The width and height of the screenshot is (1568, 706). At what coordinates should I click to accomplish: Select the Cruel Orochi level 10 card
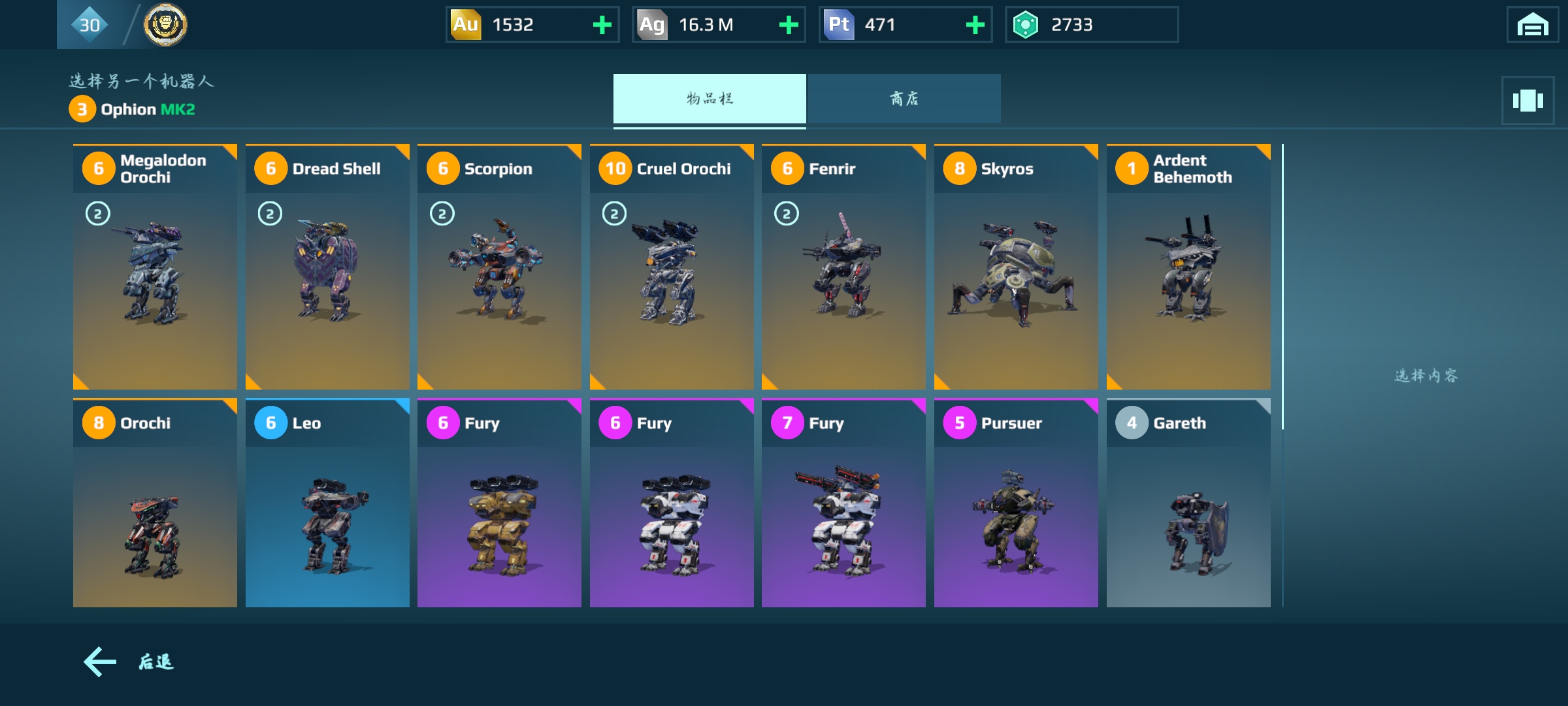pyautogui.click(x=672, y=267)
